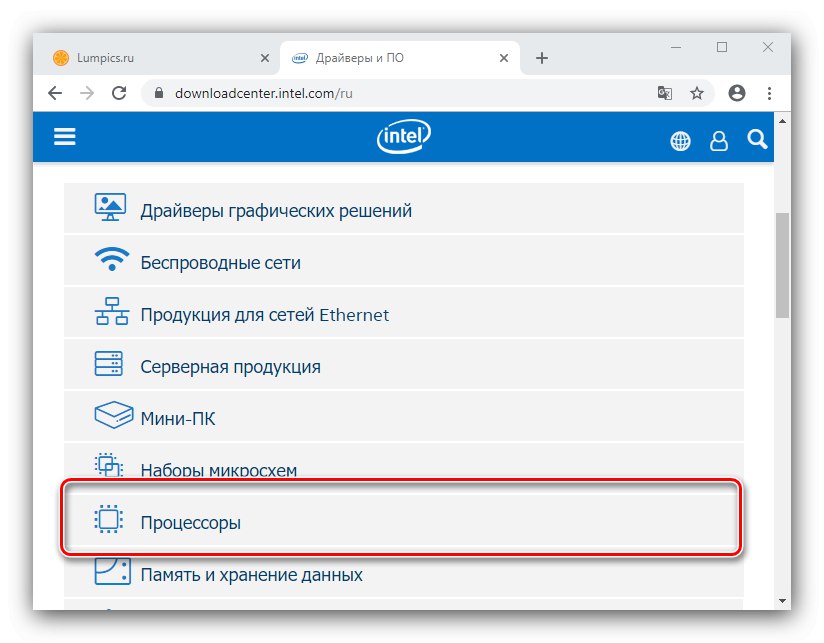
Task: Open Продукция для сетей Ethernet category
Action: [x=264, y=314]
